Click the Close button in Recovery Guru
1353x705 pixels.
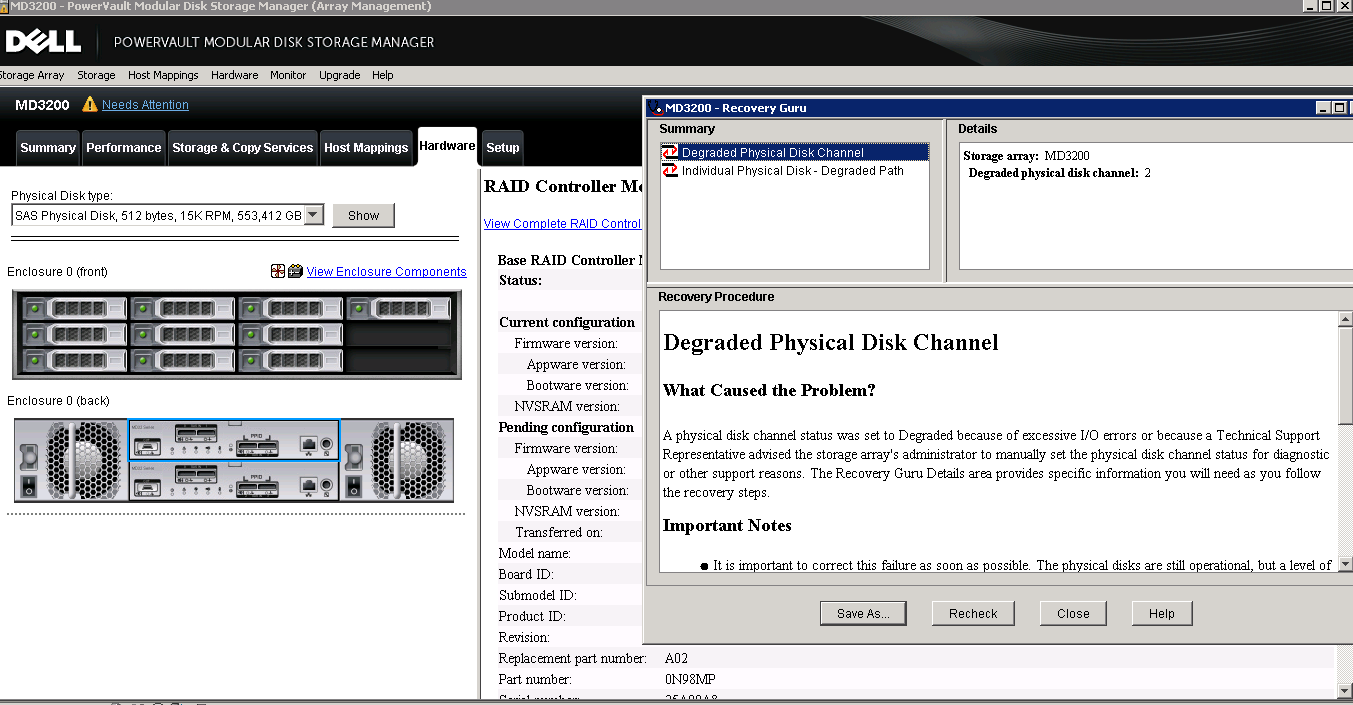pos(1073,613)
